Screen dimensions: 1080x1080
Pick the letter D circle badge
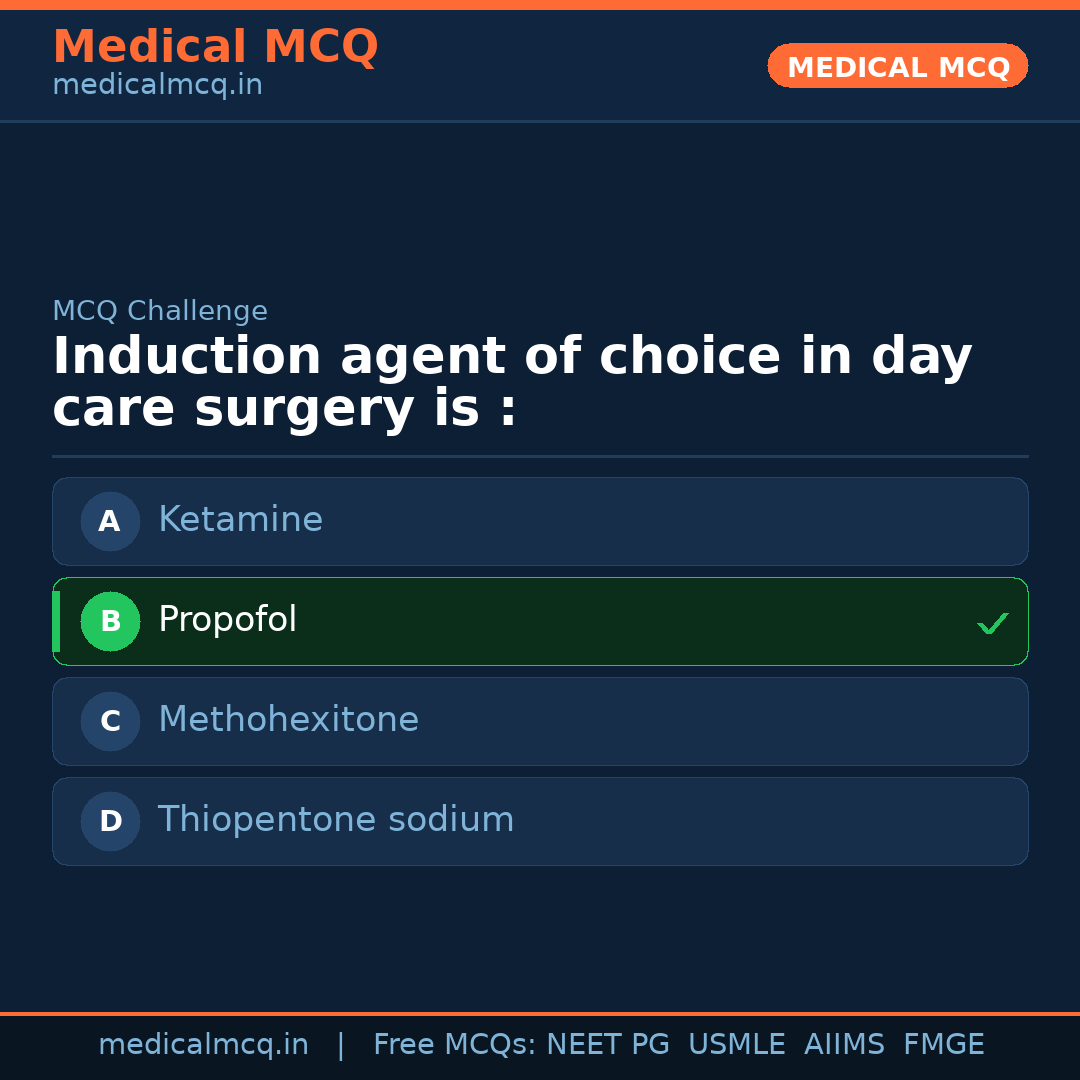click(110, 821)
